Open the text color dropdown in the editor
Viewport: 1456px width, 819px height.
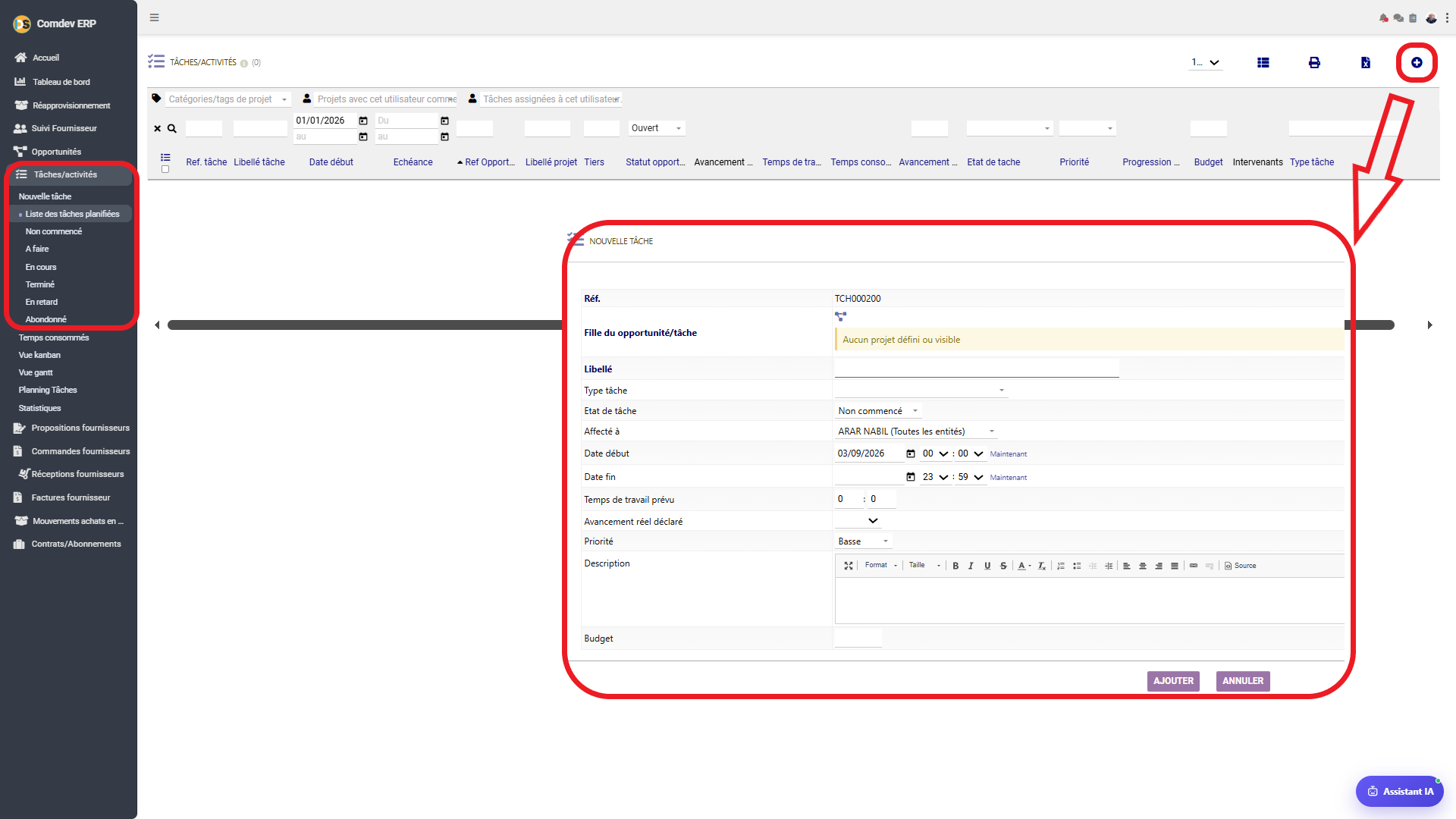[x=1025, y=566]
